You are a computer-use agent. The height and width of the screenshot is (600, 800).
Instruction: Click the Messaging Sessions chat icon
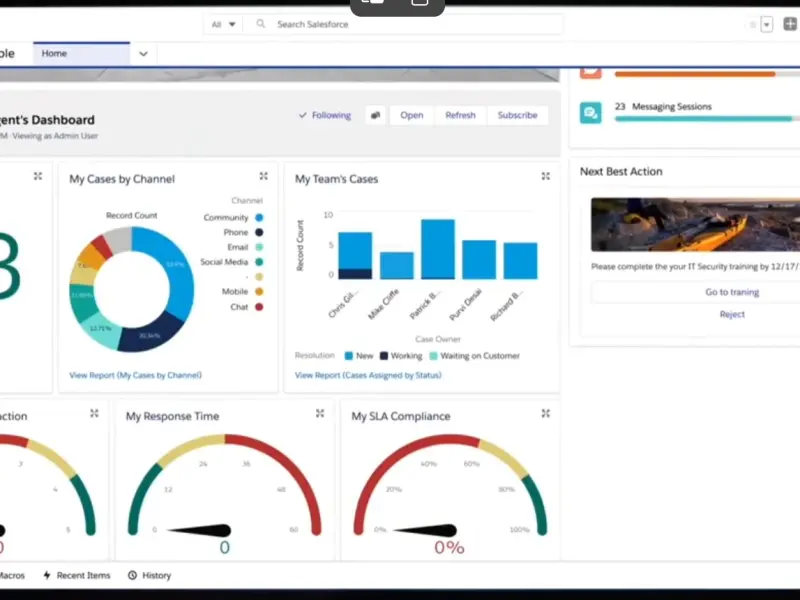coord(591,113)
